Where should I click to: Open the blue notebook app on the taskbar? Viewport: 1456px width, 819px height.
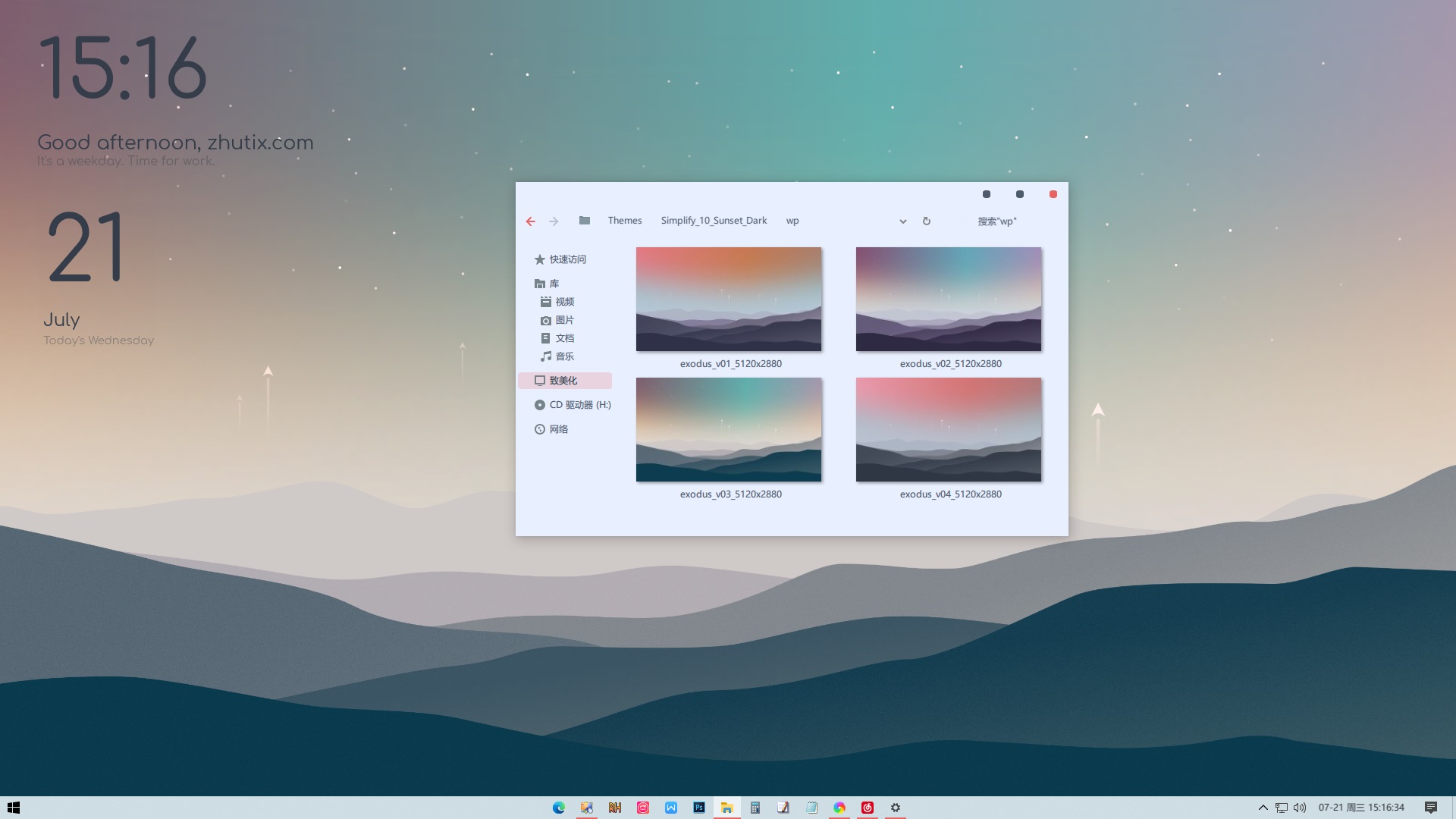point(811,808)
